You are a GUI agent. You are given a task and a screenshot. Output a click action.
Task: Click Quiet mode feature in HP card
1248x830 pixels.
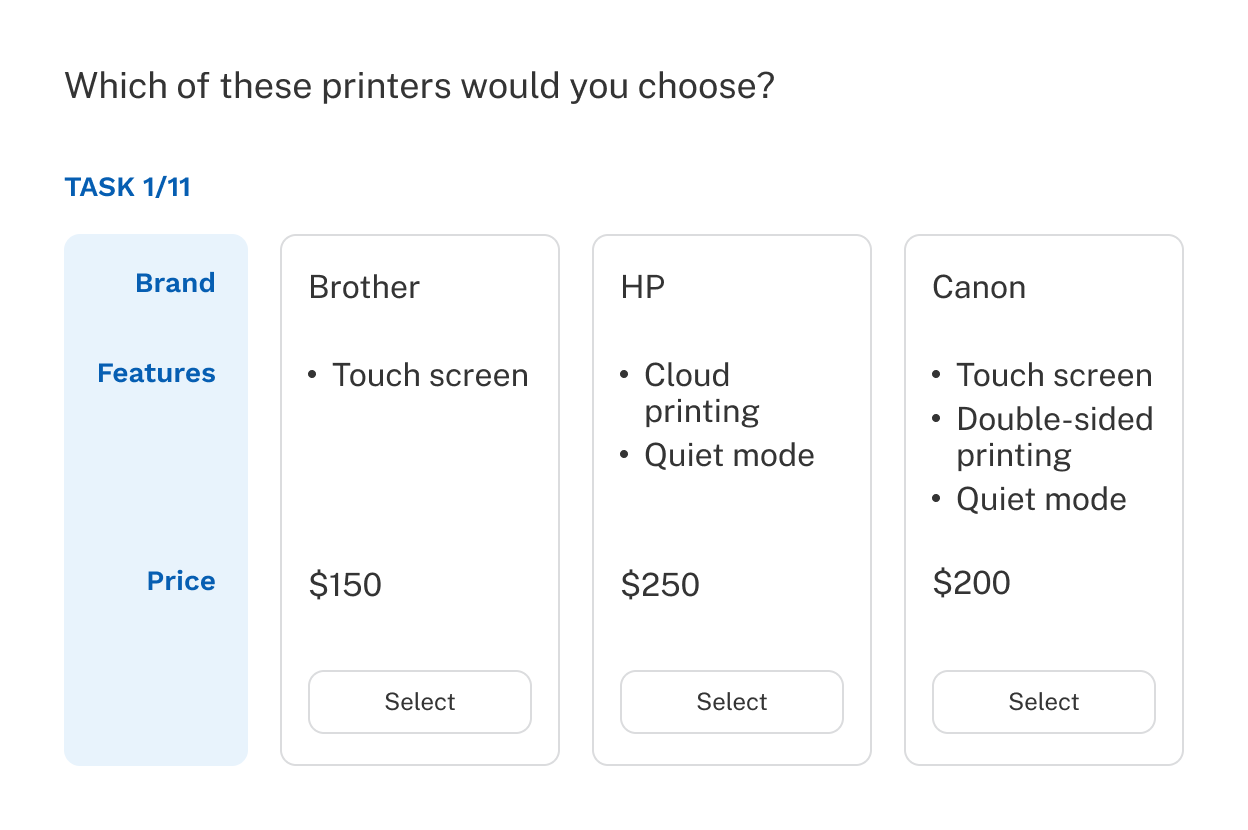pos(729,455)
